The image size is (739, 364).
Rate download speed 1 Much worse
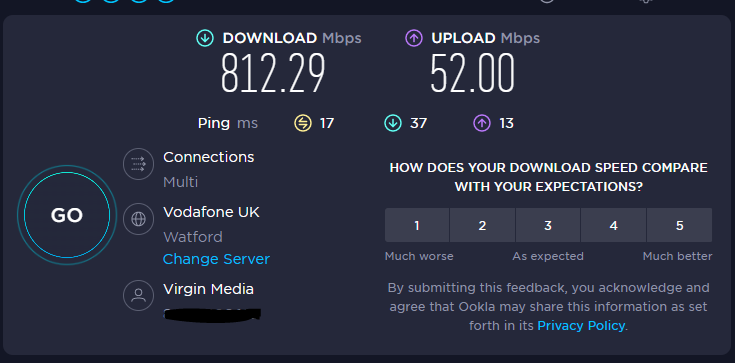coord(417,225)
